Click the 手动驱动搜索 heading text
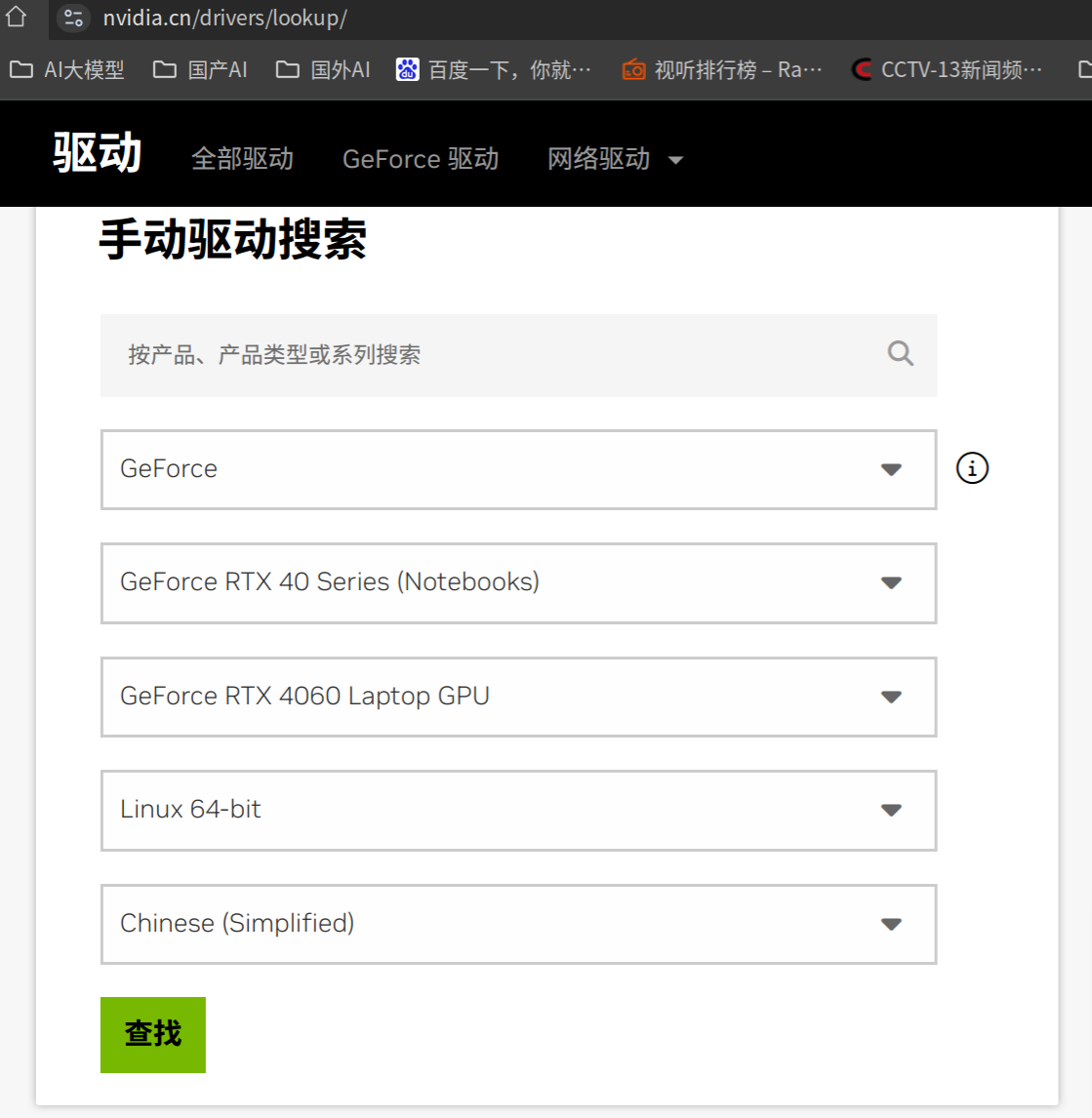The width and height of the screenshot is (1092, 1118). (x=232, y=240)
